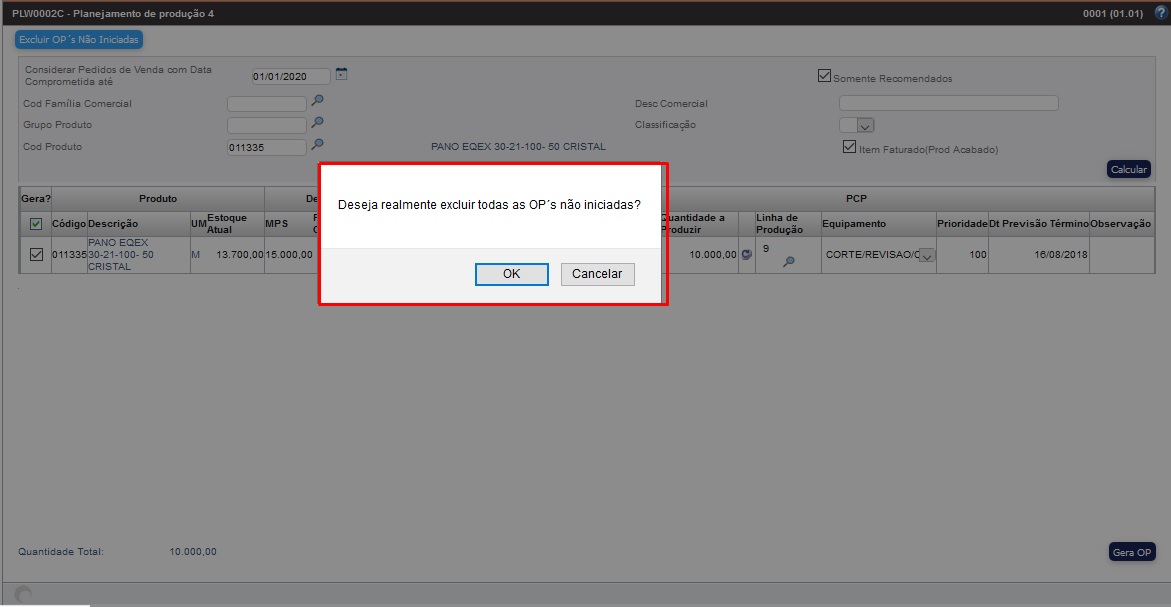Uncheck the row checkbox for product 011335
The width and height of the screenshot is (1171, 607).
(x=36, y=255)
